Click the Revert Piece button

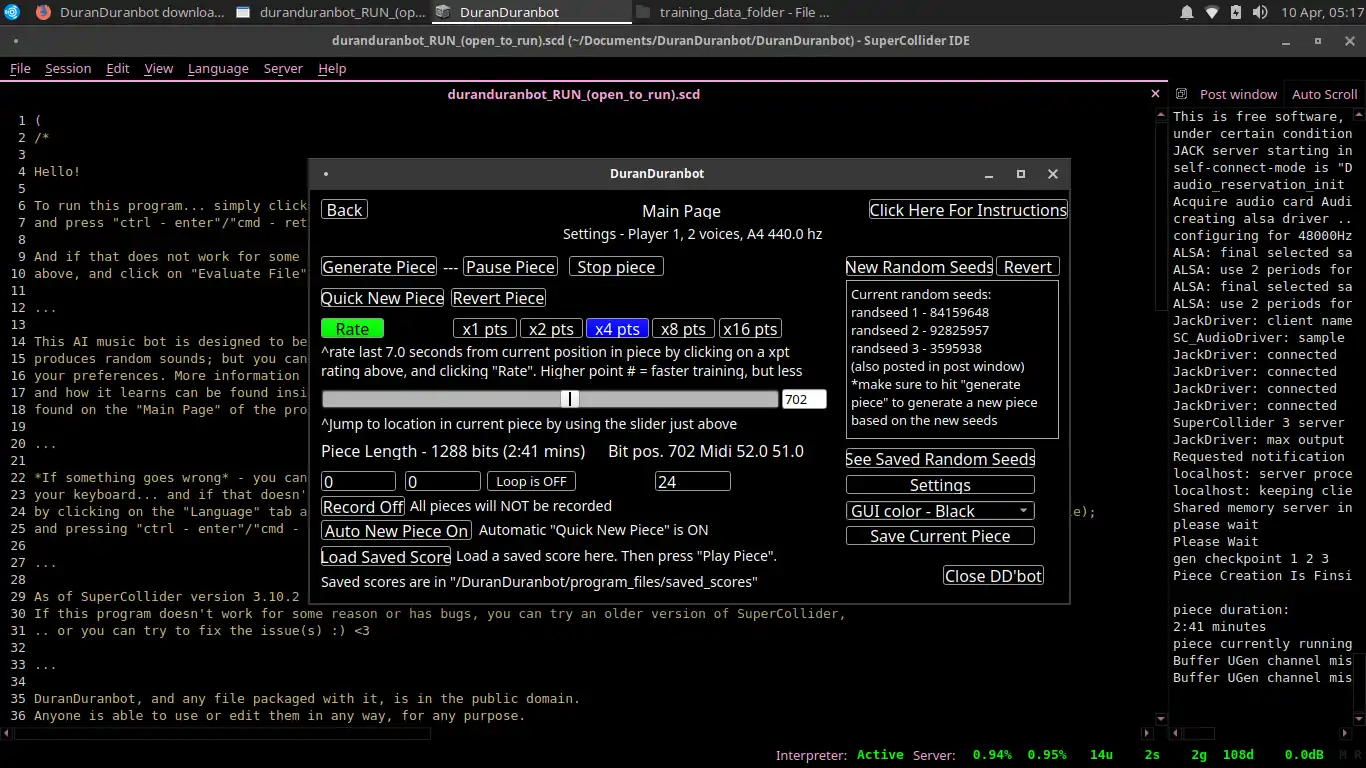(498, 298)
